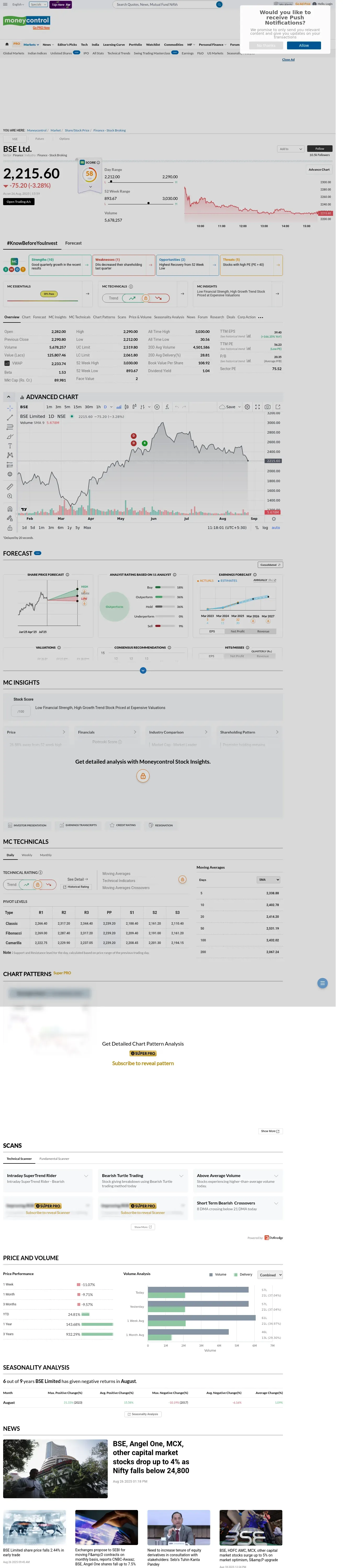Select the trend line drawing tool

(x=9, y=418)
